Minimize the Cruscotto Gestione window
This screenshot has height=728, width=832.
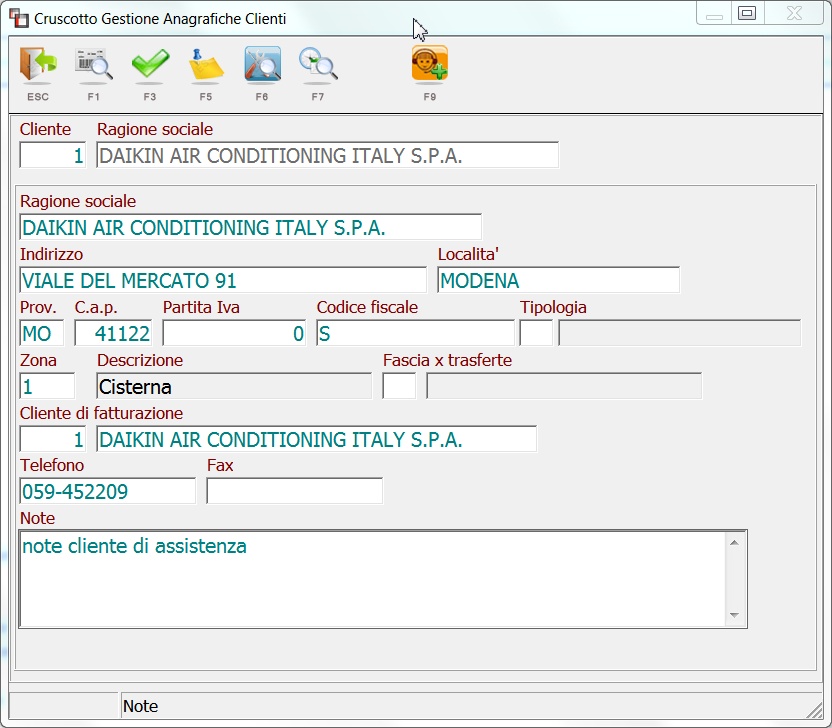click(714, 13)
